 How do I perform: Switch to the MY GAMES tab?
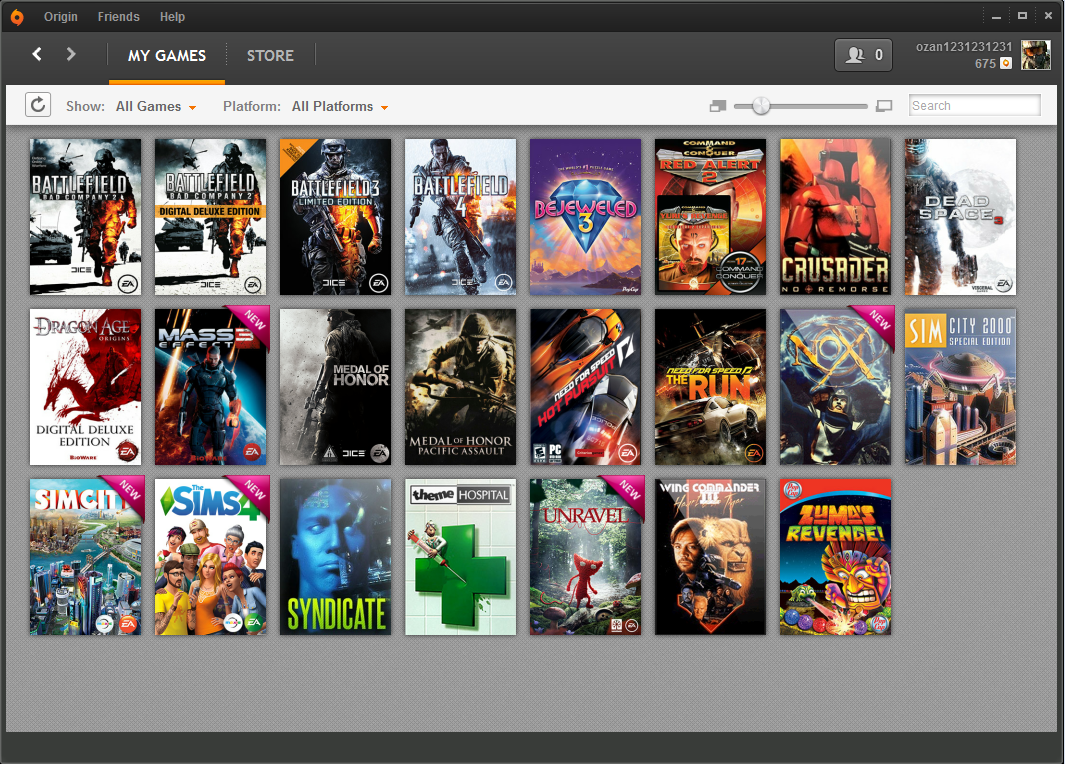click(166, 56)
